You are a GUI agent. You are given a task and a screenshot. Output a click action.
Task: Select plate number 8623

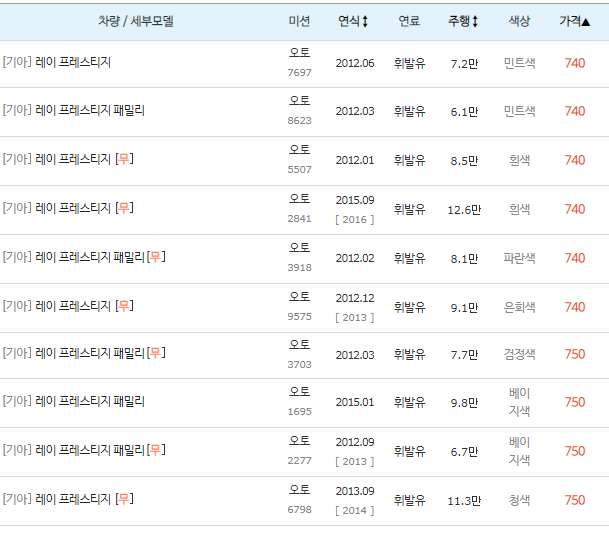(299, 121)
